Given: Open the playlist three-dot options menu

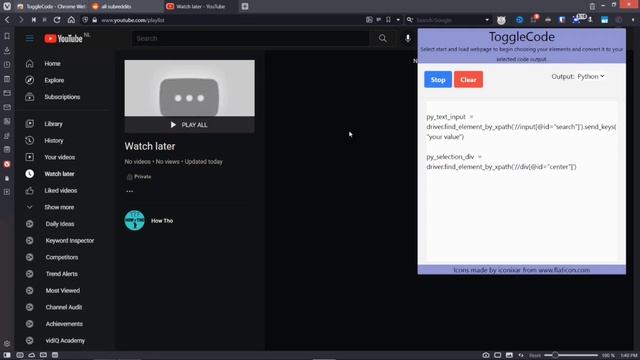Looking at the screenshot, I should click(x=129, y=191).
